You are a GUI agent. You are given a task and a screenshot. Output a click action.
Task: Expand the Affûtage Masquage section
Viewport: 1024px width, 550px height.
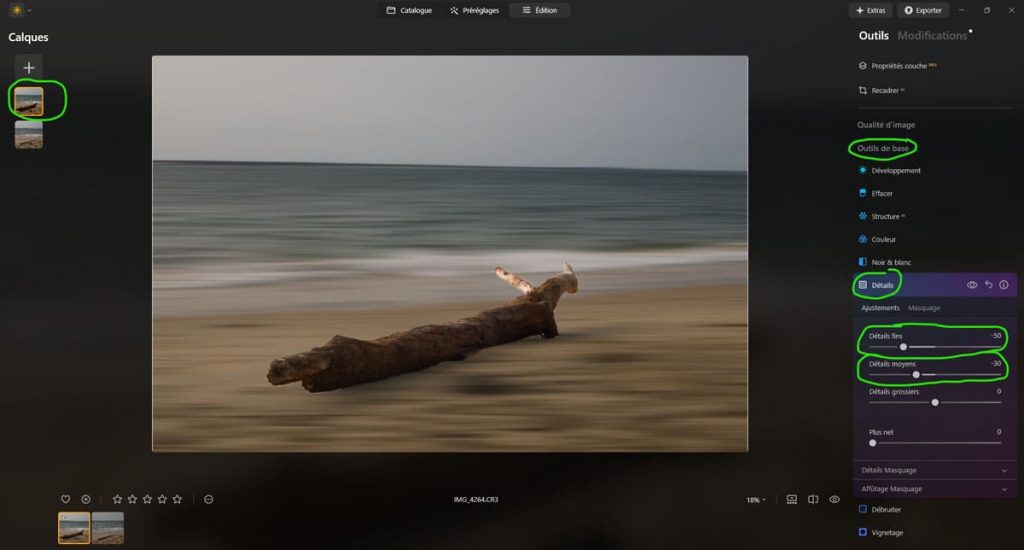click(934, 489)
